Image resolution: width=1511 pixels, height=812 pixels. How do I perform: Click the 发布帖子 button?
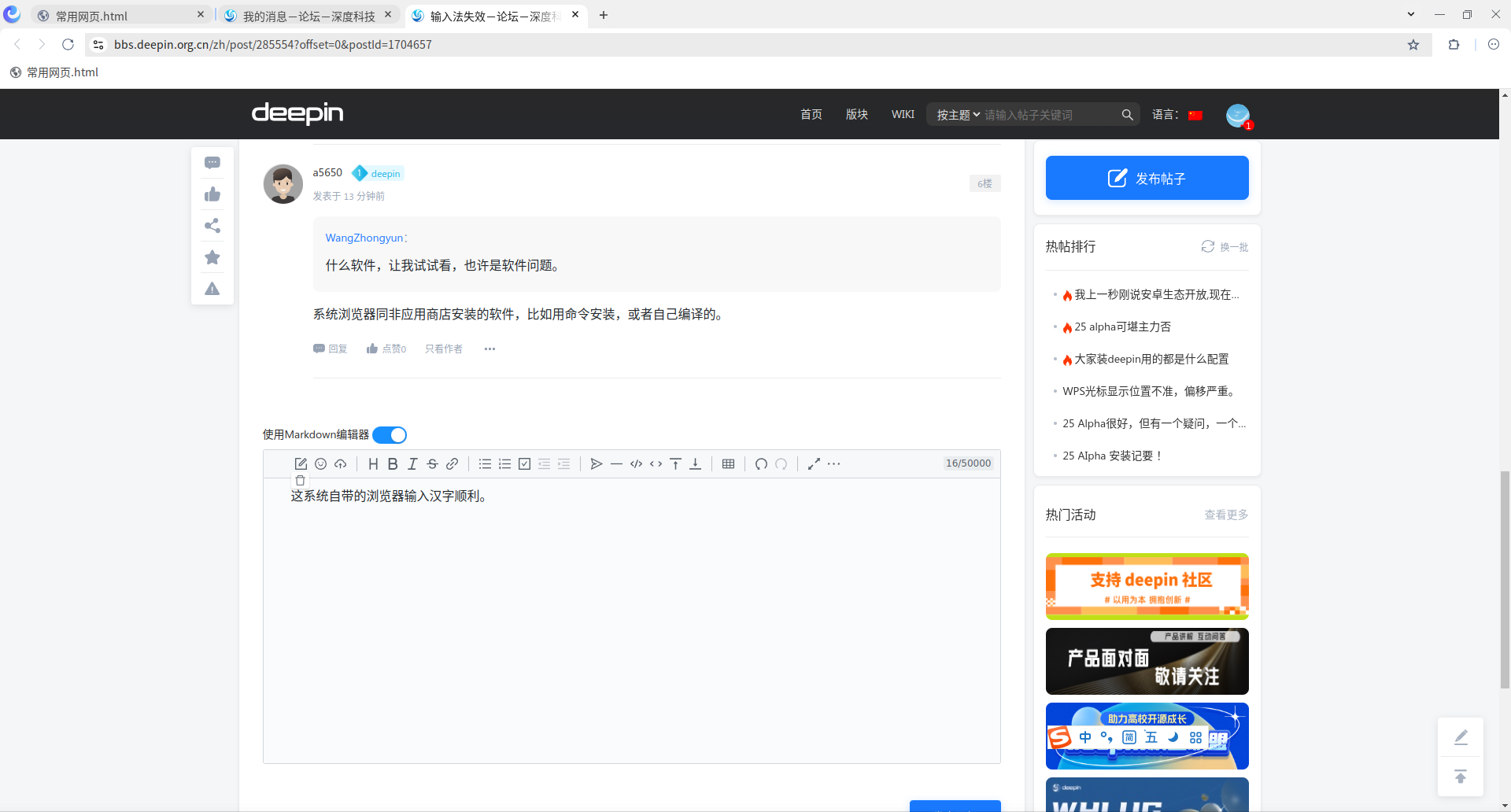point(1147,178)
